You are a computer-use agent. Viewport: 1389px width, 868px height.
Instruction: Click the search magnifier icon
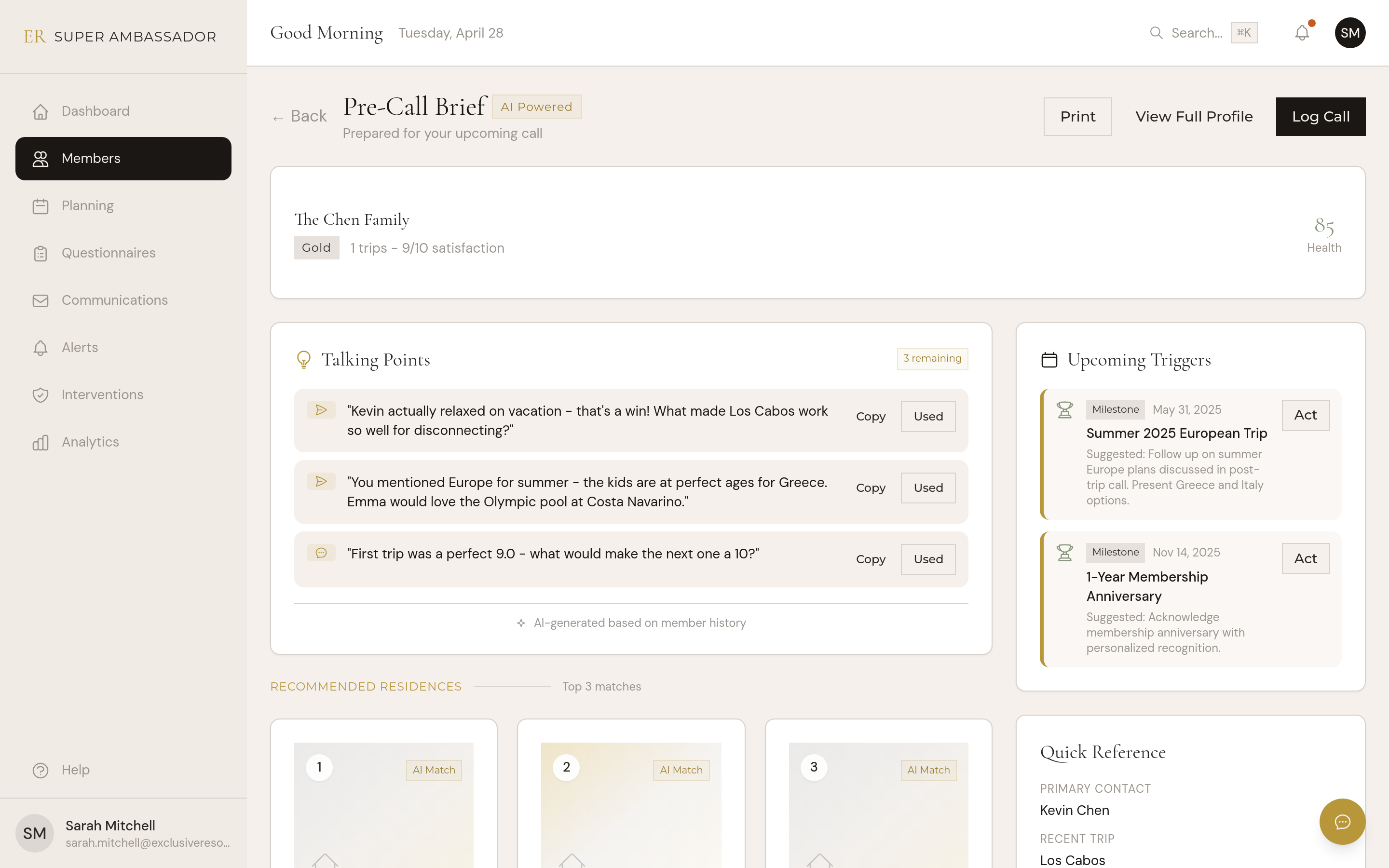point(1156,33)
